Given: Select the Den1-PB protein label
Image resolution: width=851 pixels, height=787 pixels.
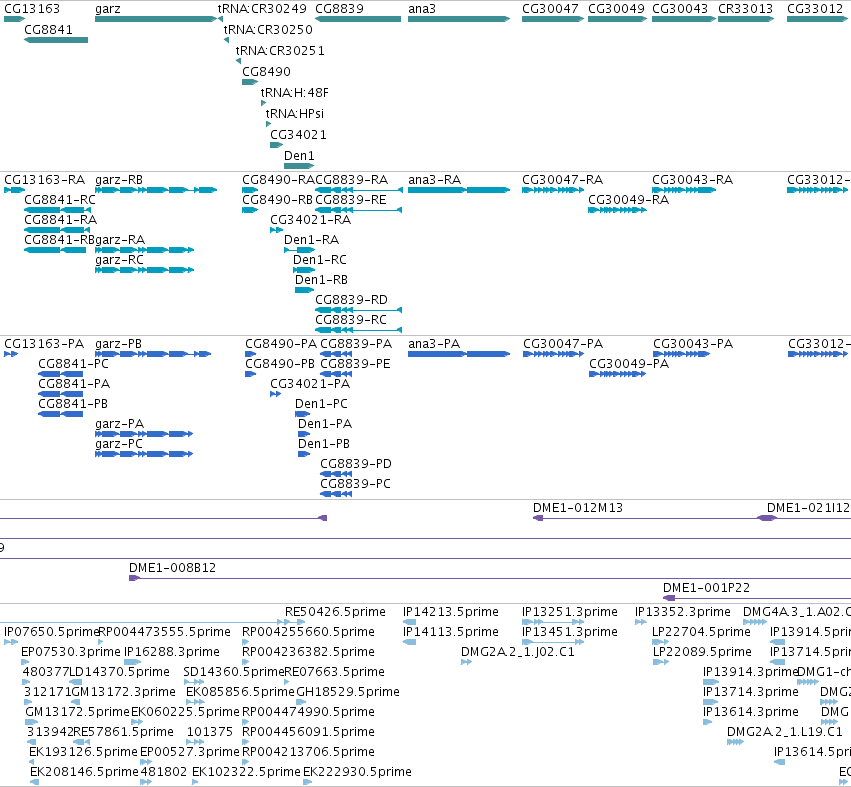Looking at the screenshot, I should 324,444.
